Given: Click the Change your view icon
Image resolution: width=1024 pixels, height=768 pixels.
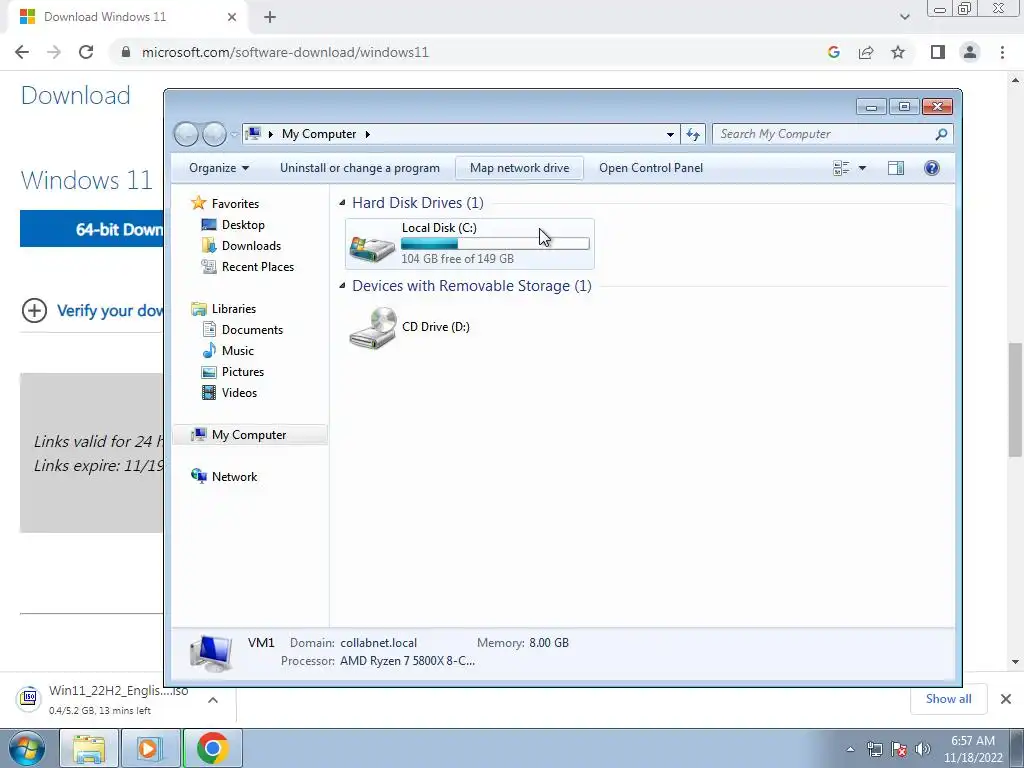Looking at the screenshot, I should point(841,168).
